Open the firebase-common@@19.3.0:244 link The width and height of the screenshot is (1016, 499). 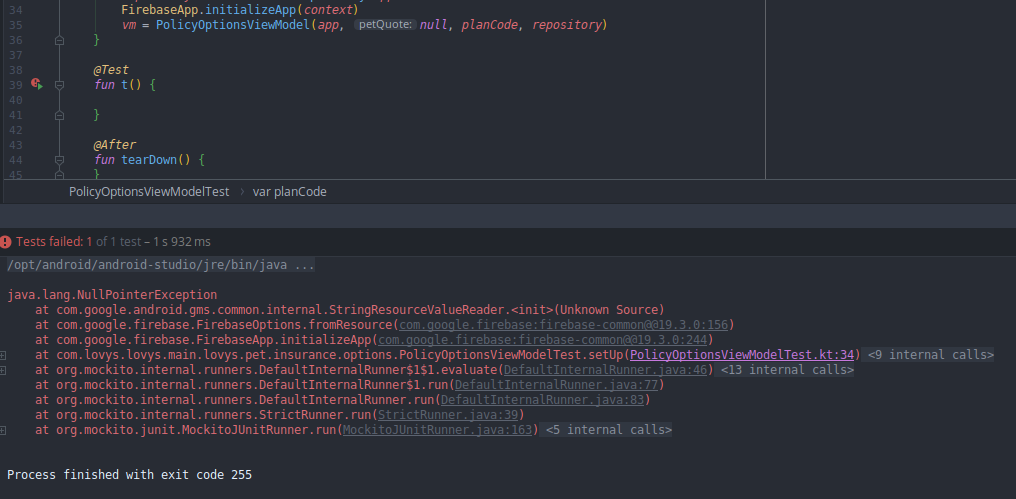coord(542,340)
